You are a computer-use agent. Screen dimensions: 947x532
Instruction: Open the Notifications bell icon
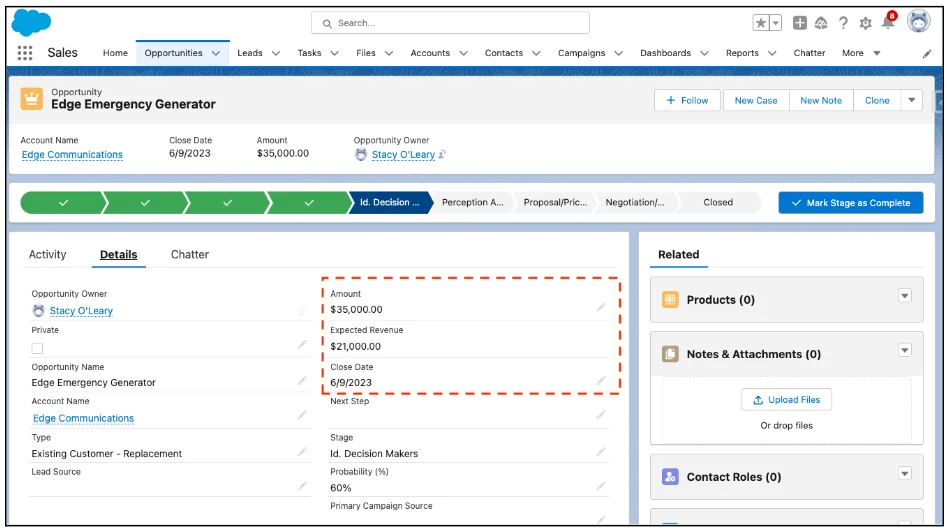[888, 22]
